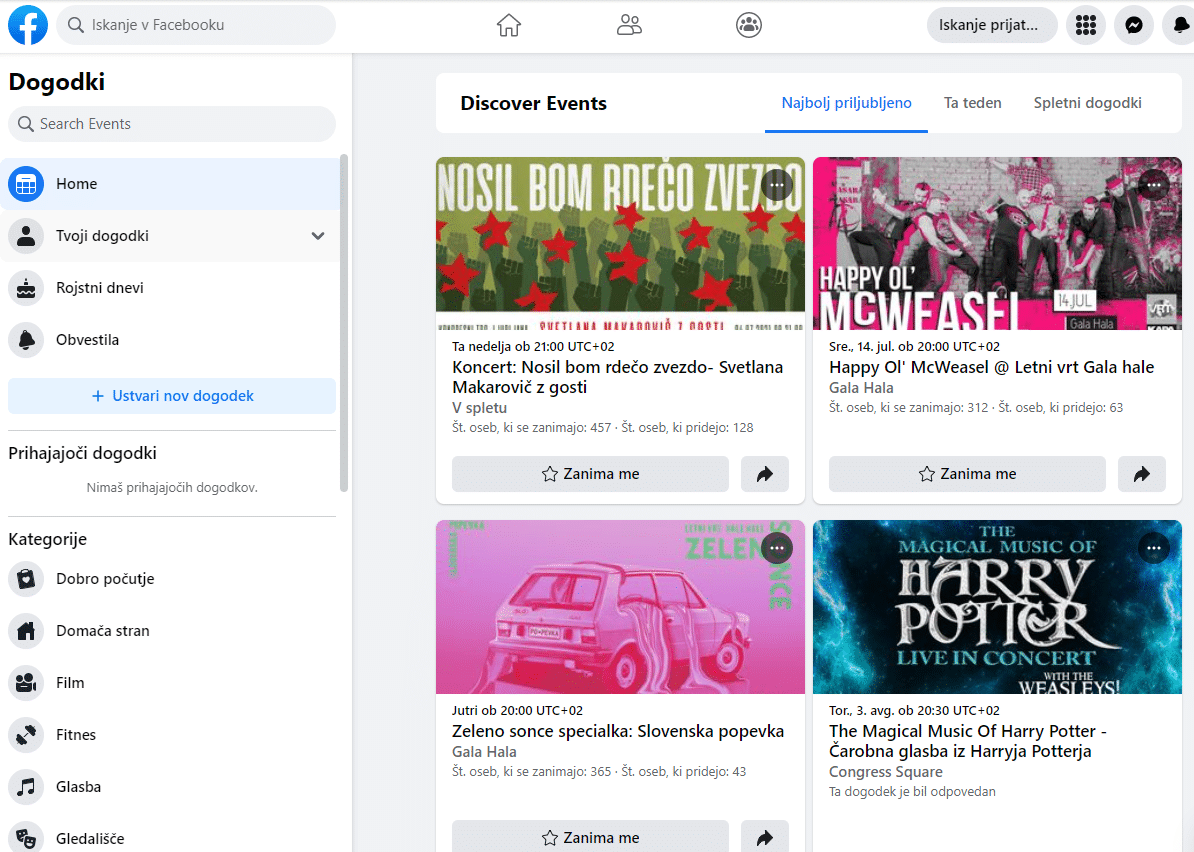Select the Gledališče category label
Image resolution: width=1194 pixels, height=852 pixels.
point(90,838)
